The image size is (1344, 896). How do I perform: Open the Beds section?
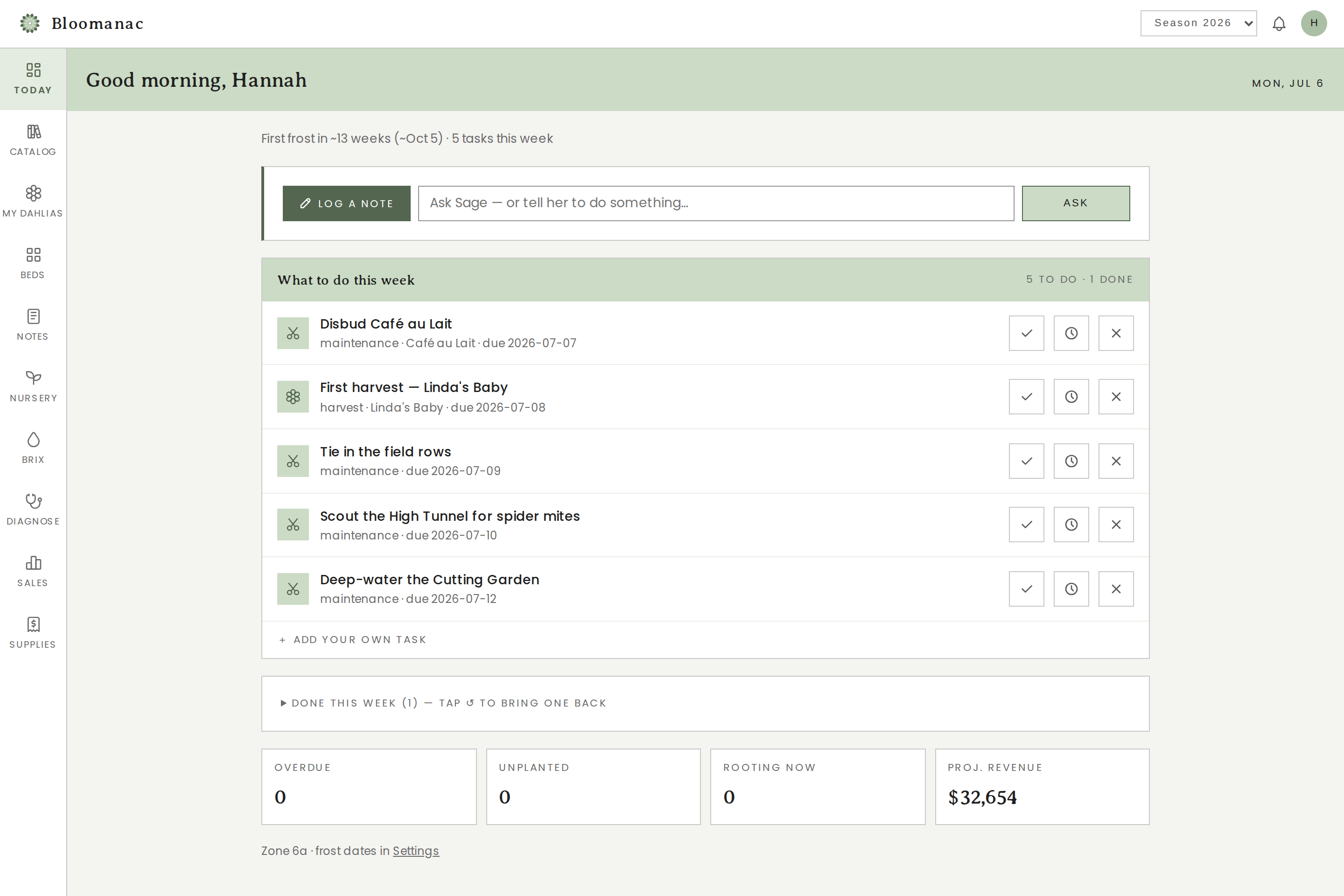pos(33,264)
